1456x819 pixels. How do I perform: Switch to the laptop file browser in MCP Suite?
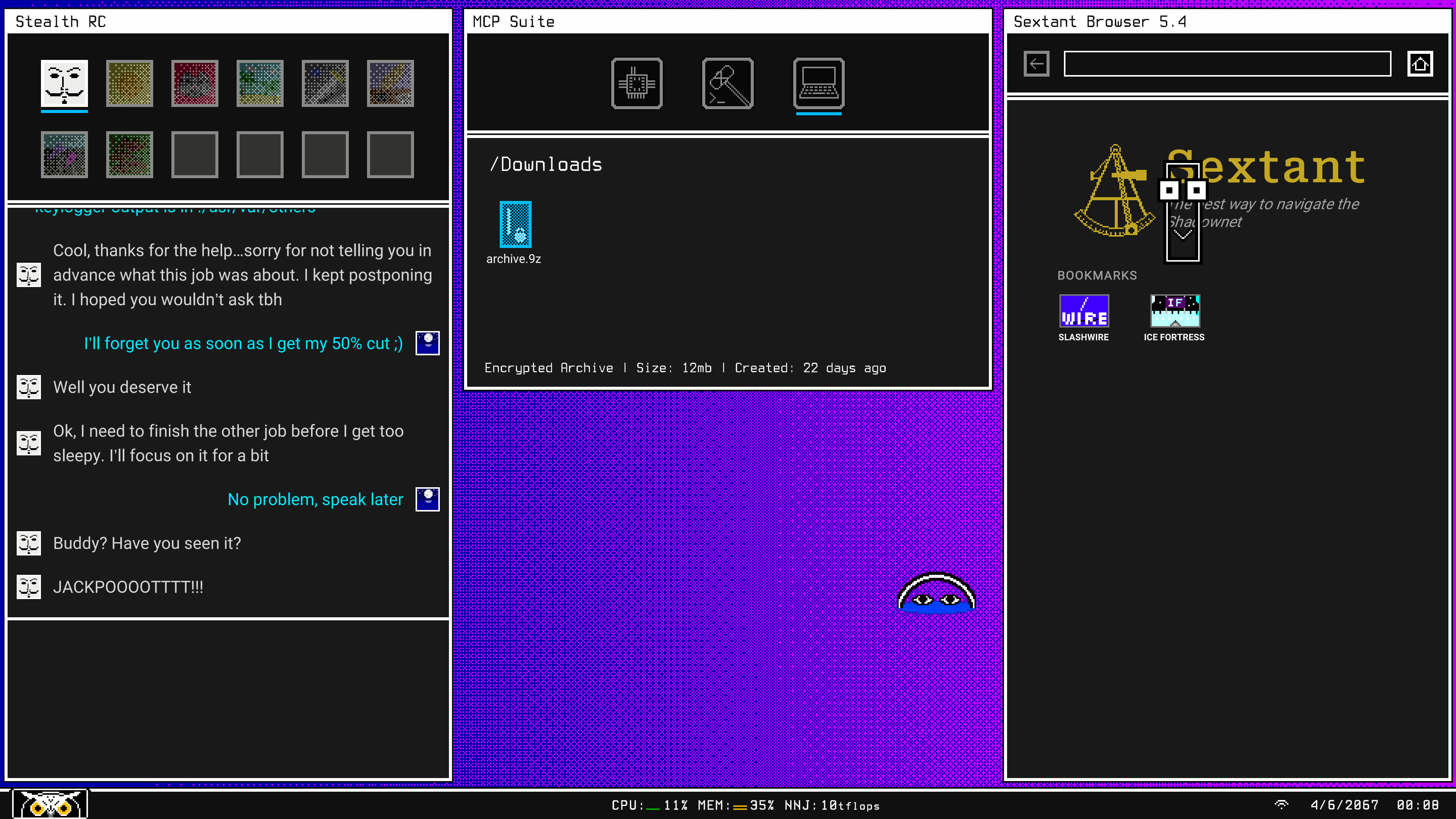818,84
